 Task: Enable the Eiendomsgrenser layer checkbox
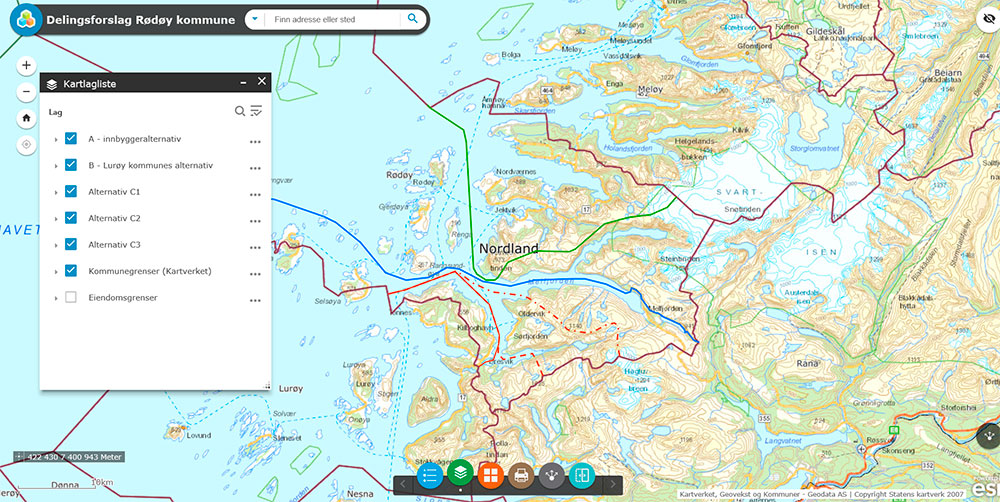pos(71,297)
